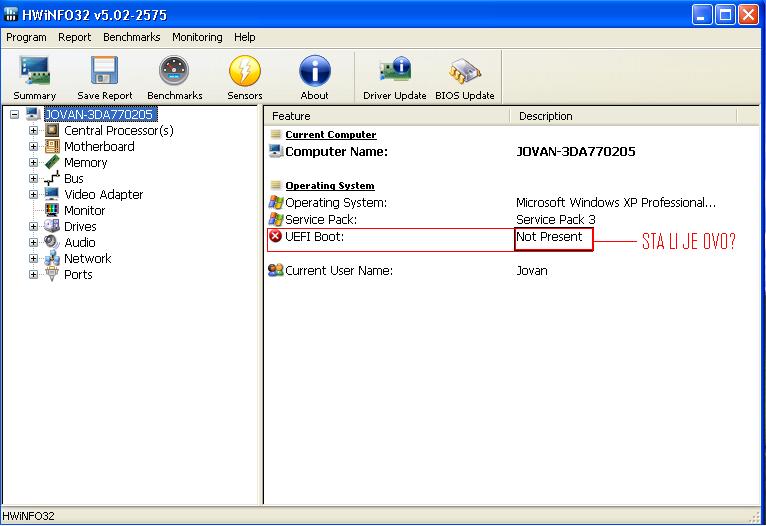
Task: Click the 'Service Pack 3' value
Action: click(x=555, y=219)
